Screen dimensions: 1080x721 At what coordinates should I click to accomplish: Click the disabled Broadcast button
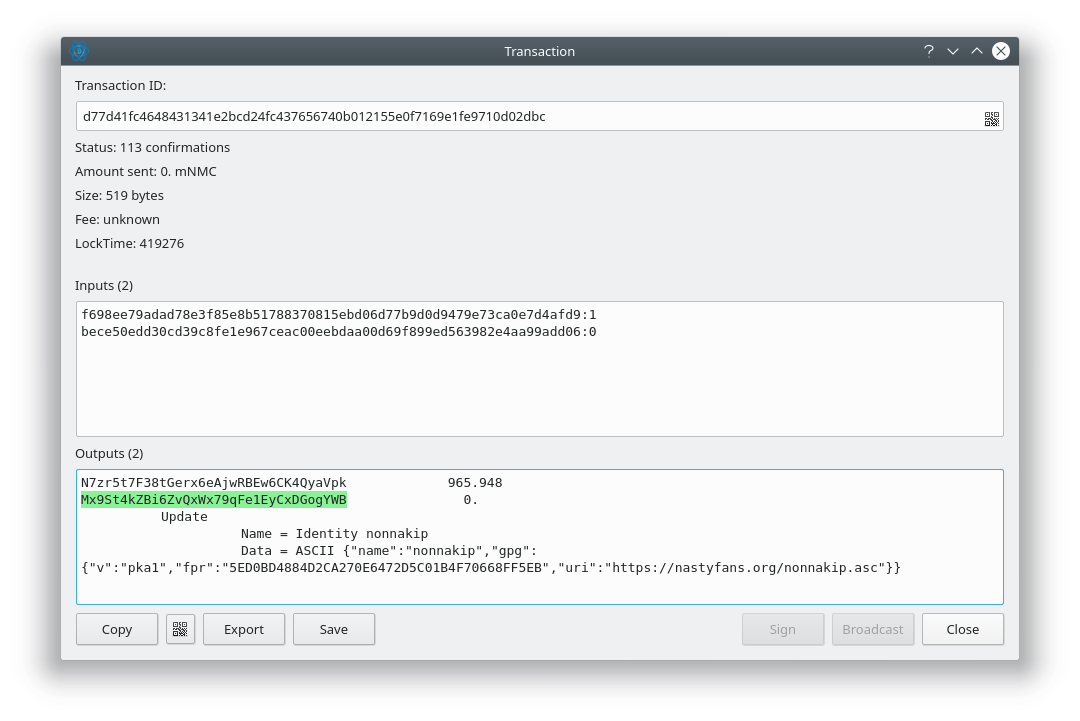pos(872,629)
